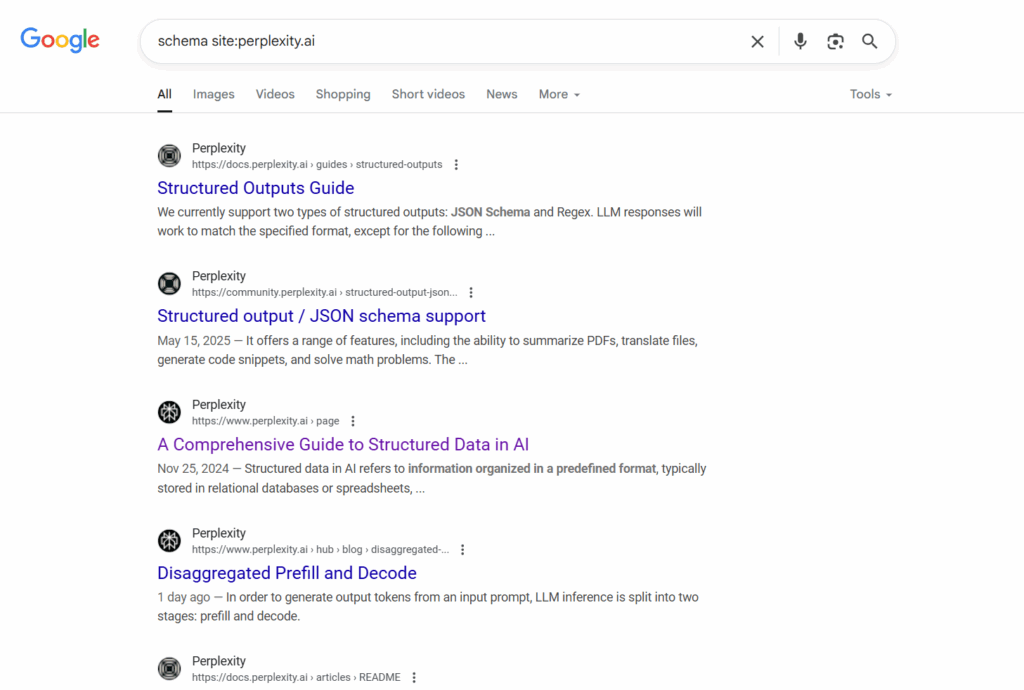Switch to the Videos tab

[x=275, y=95]
